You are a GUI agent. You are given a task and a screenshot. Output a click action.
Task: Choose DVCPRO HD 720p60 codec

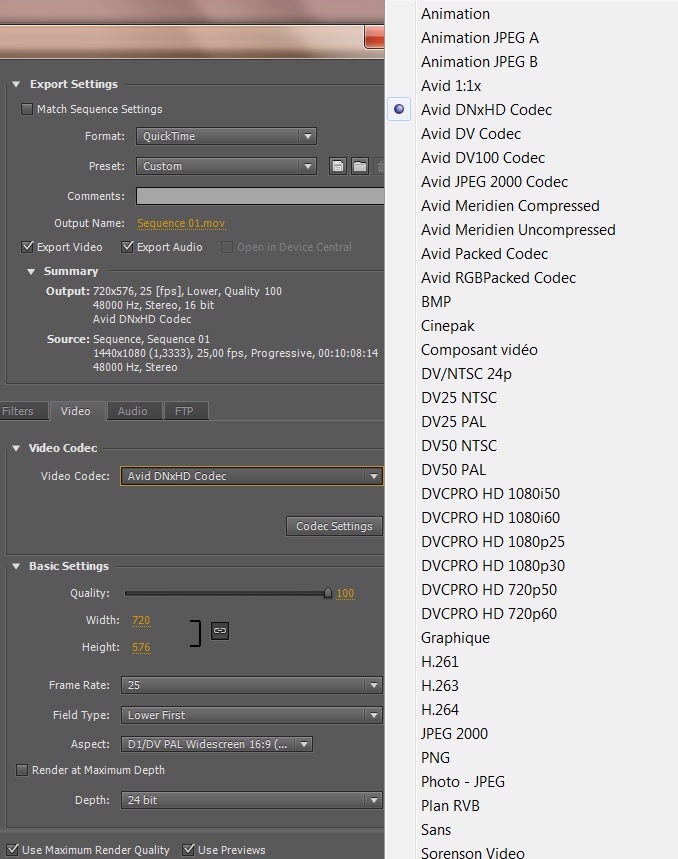(x=489, y=614)
